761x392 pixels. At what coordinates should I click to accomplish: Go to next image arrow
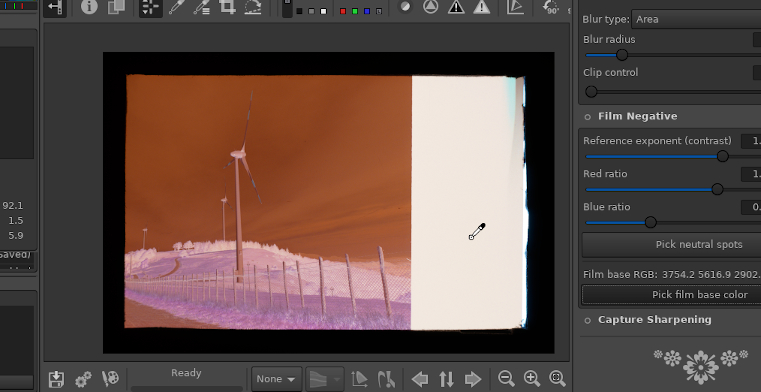pos(473,379)
